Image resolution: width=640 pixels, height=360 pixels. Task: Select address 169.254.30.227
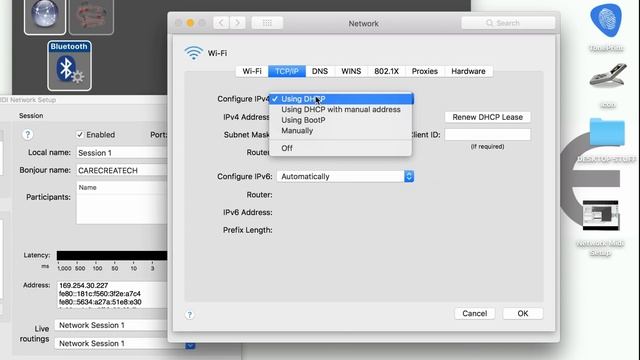click(x=84, y=285)
